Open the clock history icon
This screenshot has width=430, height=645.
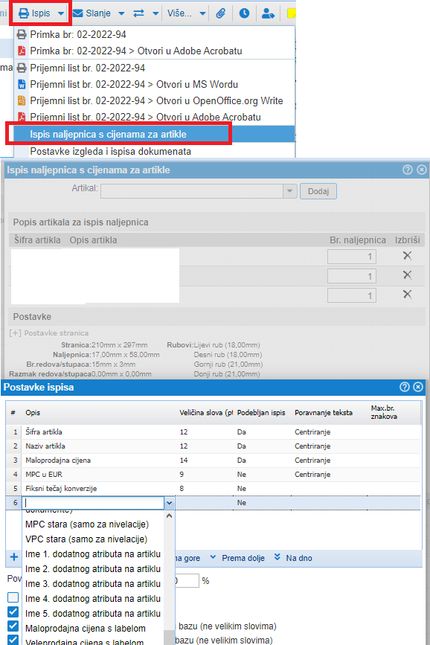coord(244,13)
